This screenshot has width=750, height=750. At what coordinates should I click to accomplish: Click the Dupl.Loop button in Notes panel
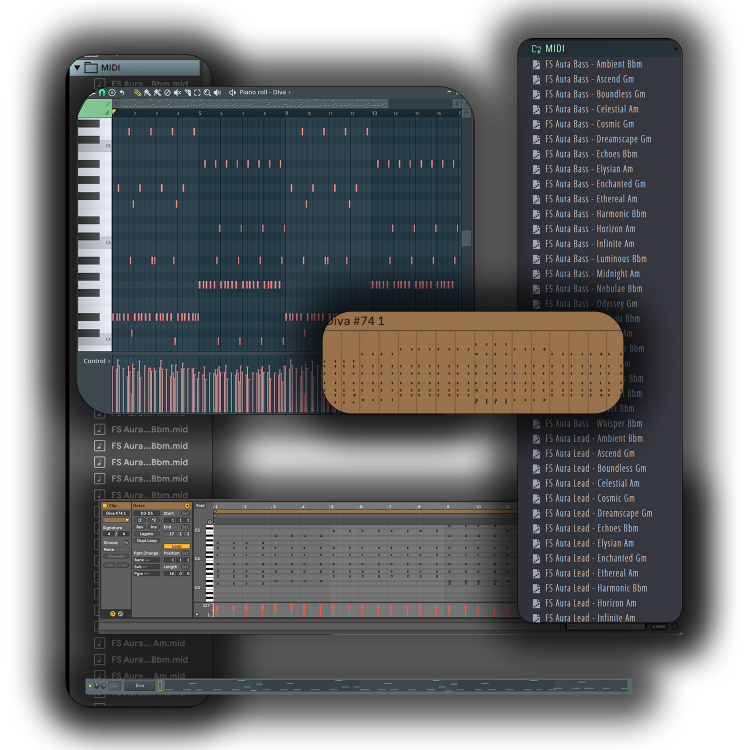click(x=147, y=541)
